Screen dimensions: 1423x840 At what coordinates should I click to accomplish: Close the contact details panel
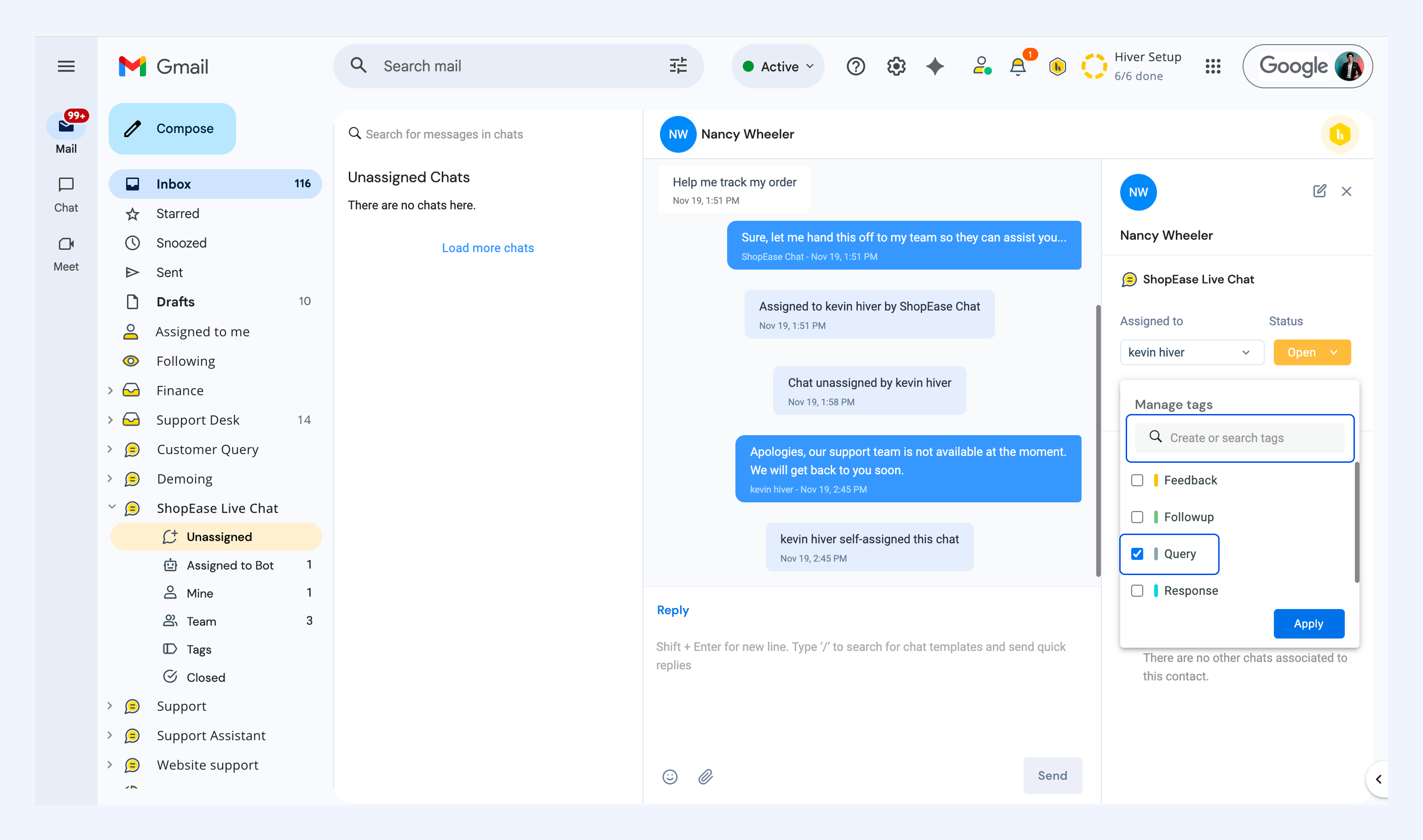click(1347, 191)
